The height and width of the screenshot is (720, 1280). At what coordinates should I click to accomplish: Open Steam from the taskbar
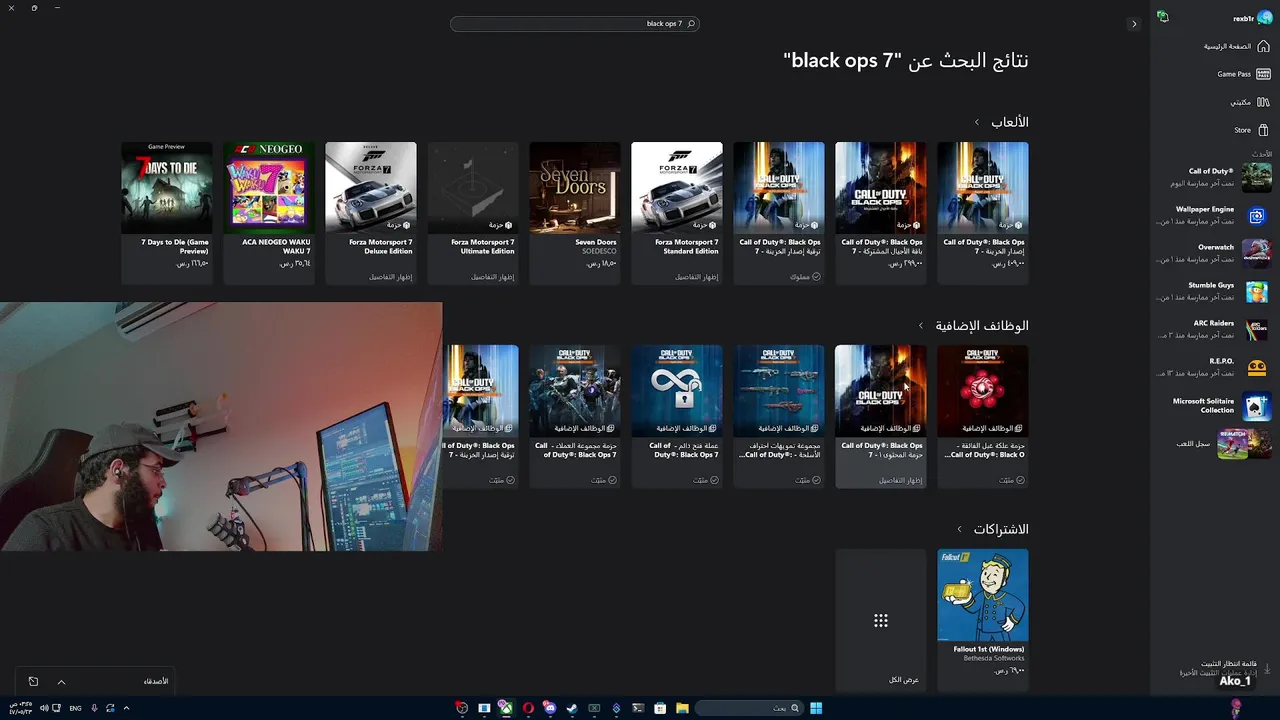coord(572,708)
